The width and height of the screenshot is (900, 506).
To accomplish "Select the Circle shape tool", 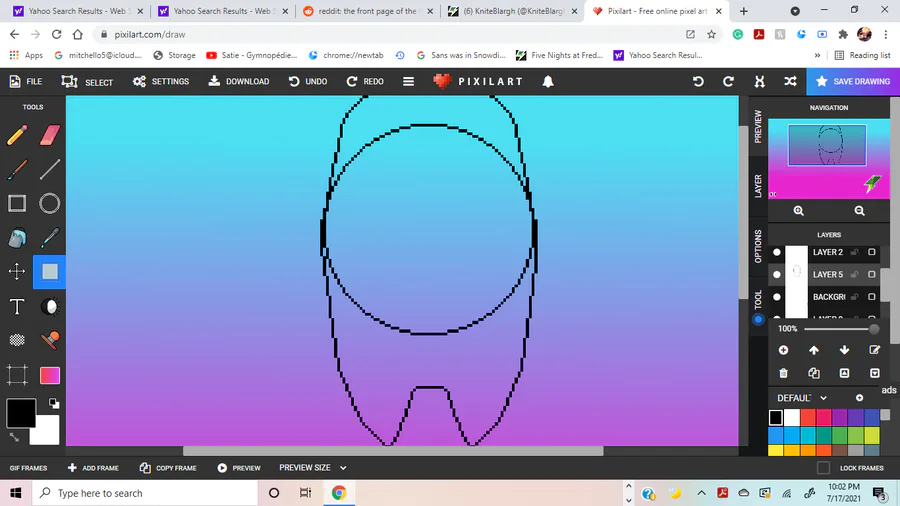I will coord(50,203).
